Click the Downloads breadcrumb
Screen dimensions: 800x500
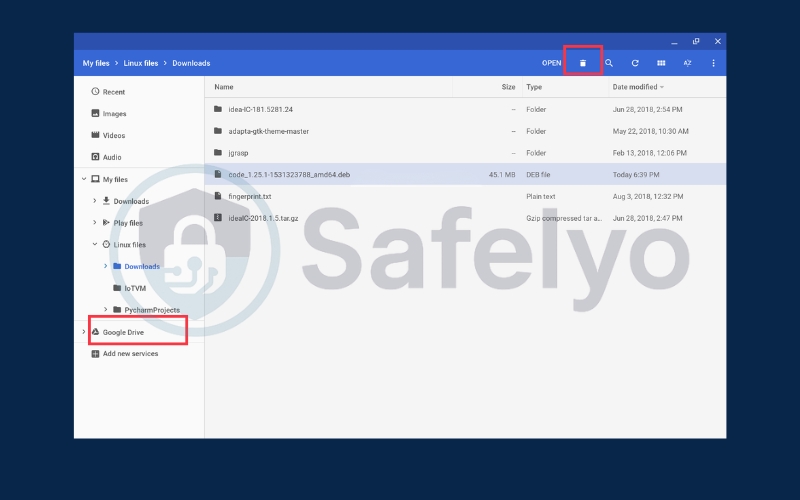coord(191,63)
